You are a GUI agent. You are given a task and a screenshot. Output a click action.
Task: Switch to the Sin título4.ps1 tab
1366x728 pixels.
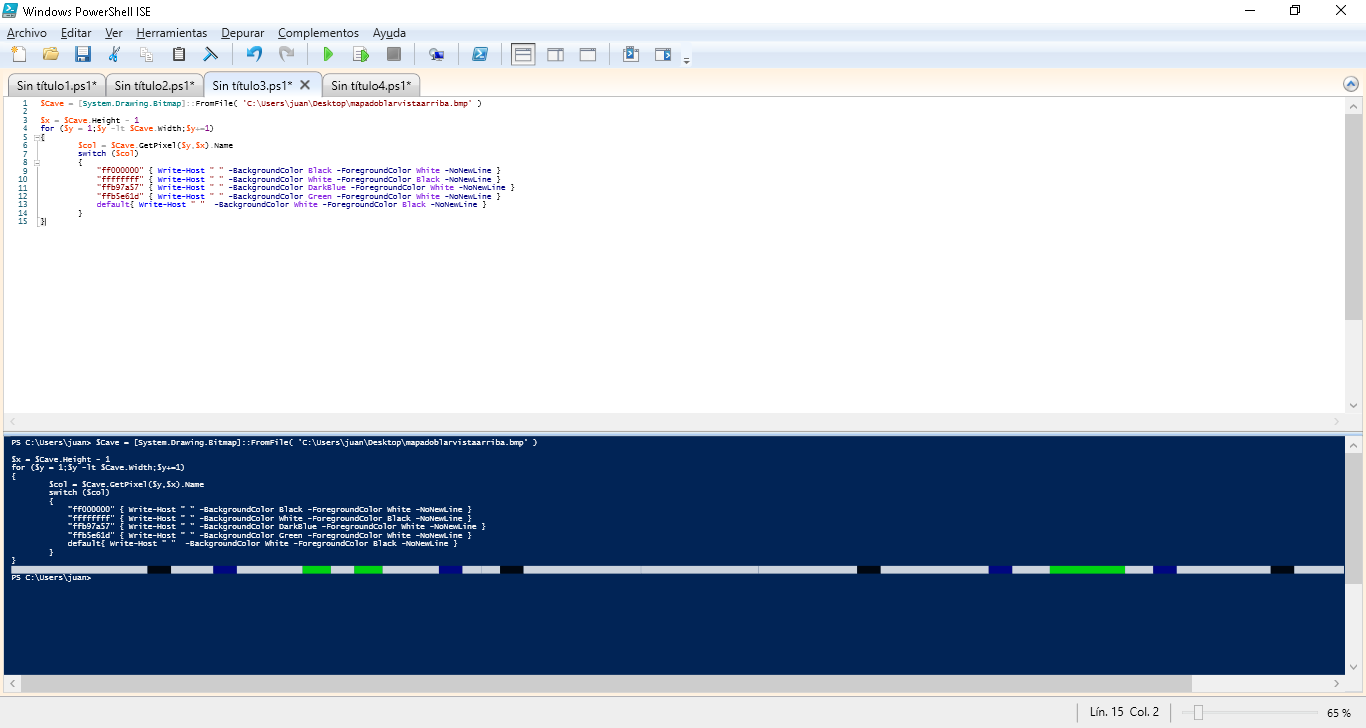[x=371, y=85]
